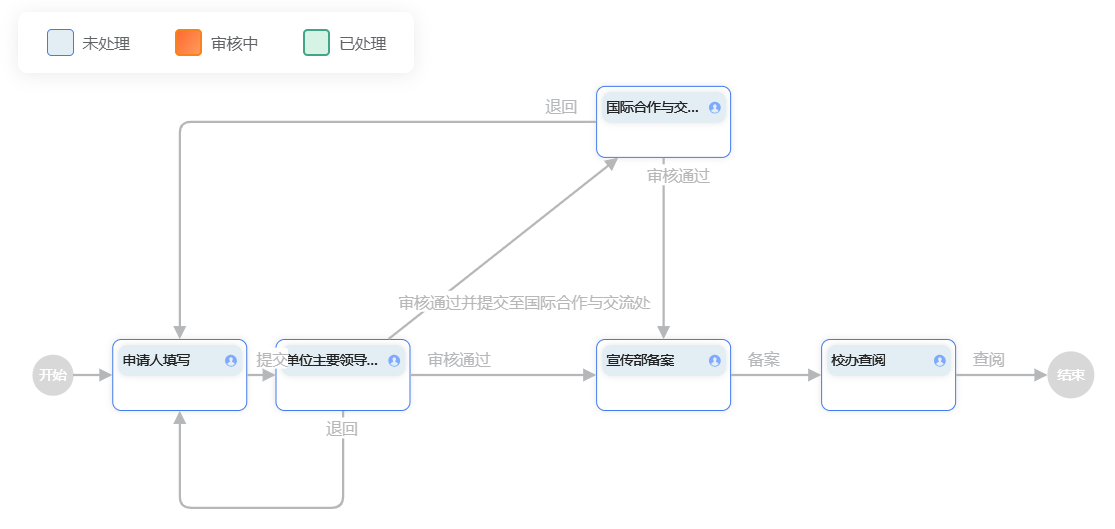
Task: Click the green 已处理 legend swatch
Action: (316, 43)
